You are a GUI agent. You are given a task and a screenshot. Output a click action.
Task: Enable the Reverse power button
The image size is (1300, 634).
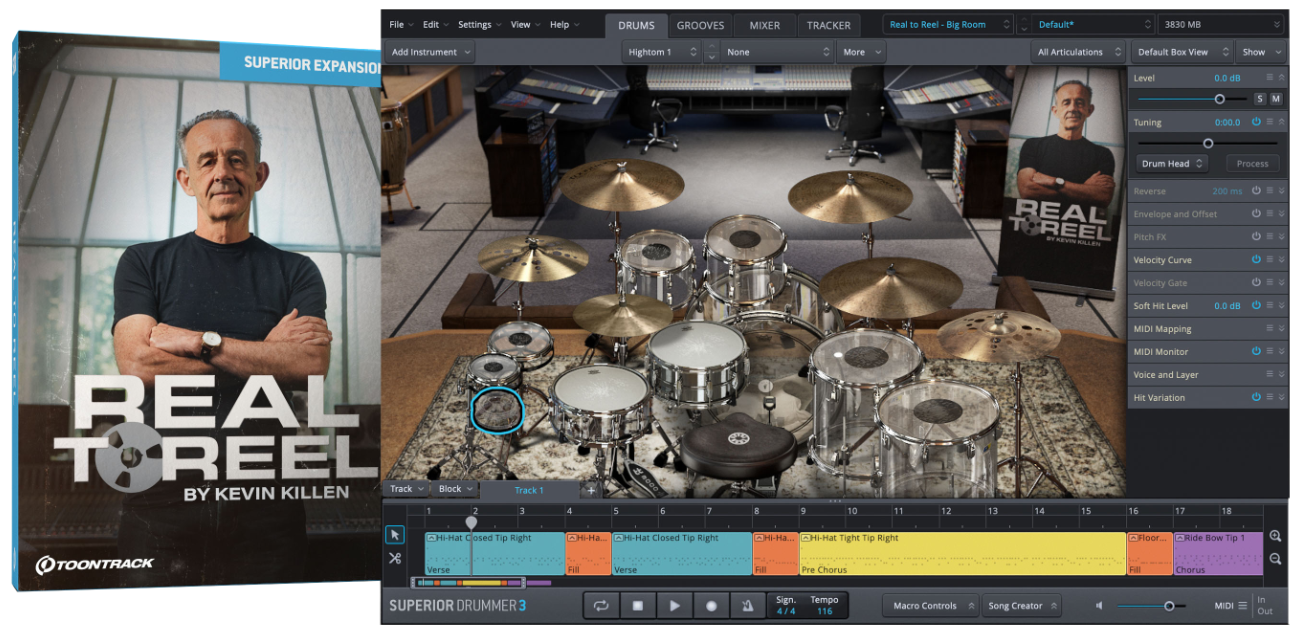[x=1256, y=191]
